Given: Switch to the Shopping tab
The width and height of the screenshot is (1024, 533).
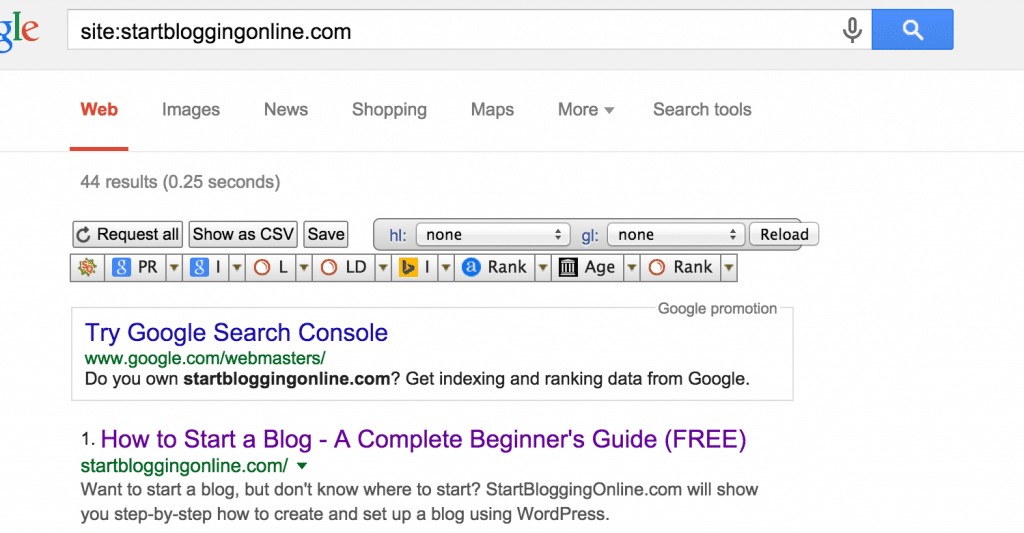Looking at the screenshot, I should click(x=389, y=110).
